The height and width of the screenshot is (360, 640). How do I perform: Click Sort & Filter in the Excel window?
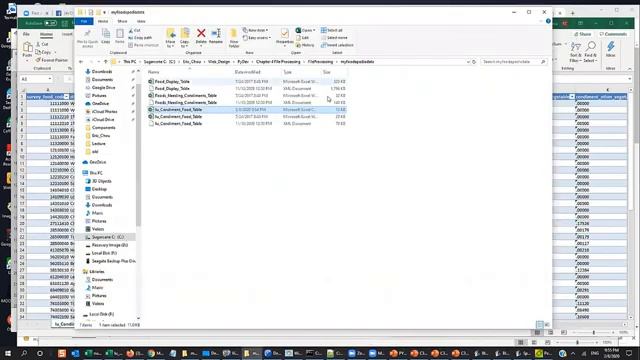576,52
